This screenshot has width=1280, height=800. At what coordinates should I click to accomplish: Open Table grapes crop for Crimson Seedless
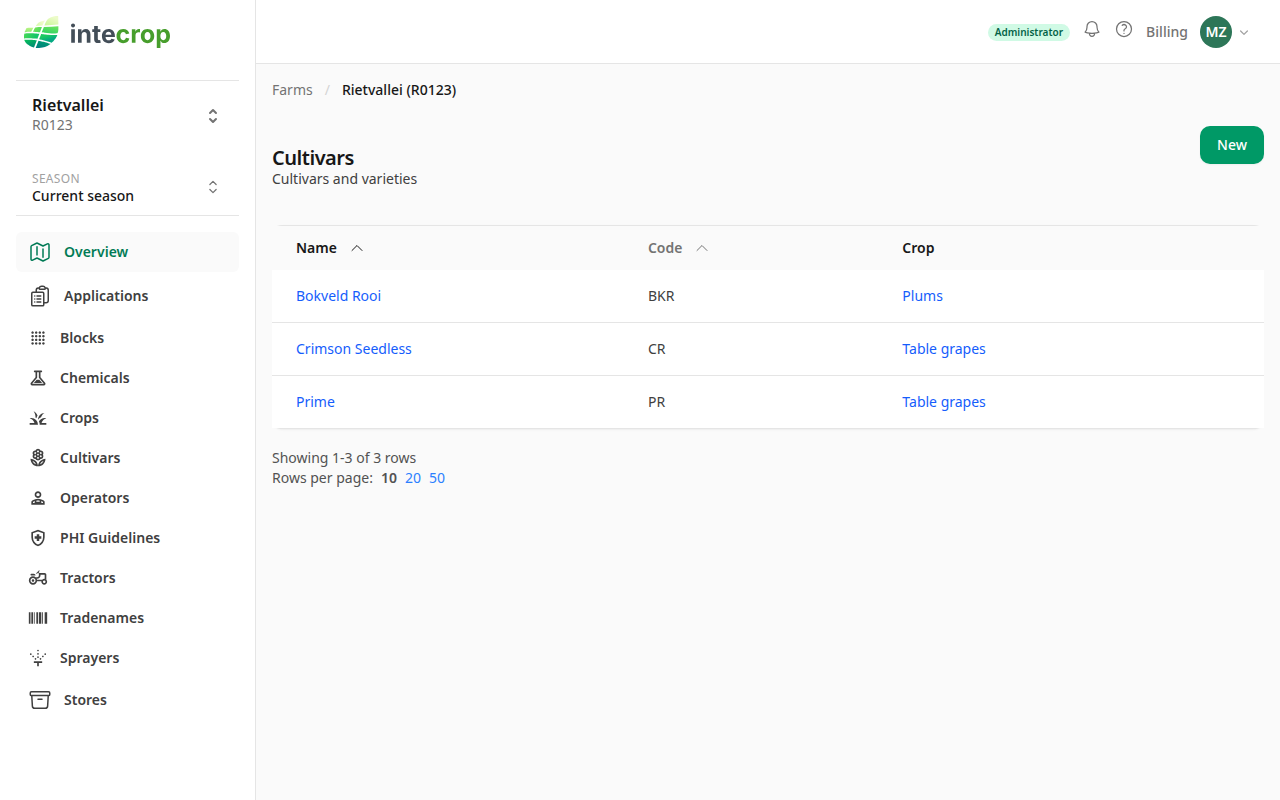point(944,349)
